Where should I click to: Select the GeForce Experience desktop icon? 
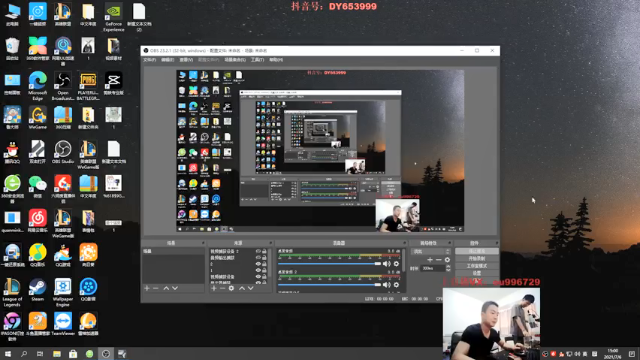pos(113,17)
